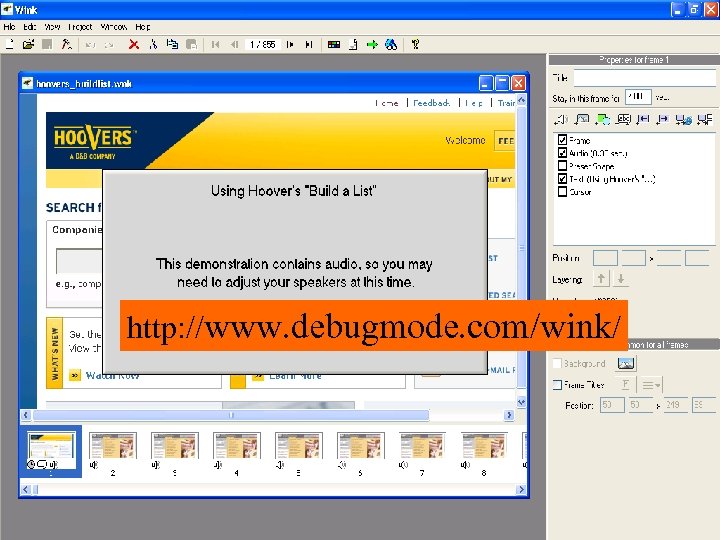Click the filmstrip scroll left arrow
720x540 pixels.
[26, 489]
